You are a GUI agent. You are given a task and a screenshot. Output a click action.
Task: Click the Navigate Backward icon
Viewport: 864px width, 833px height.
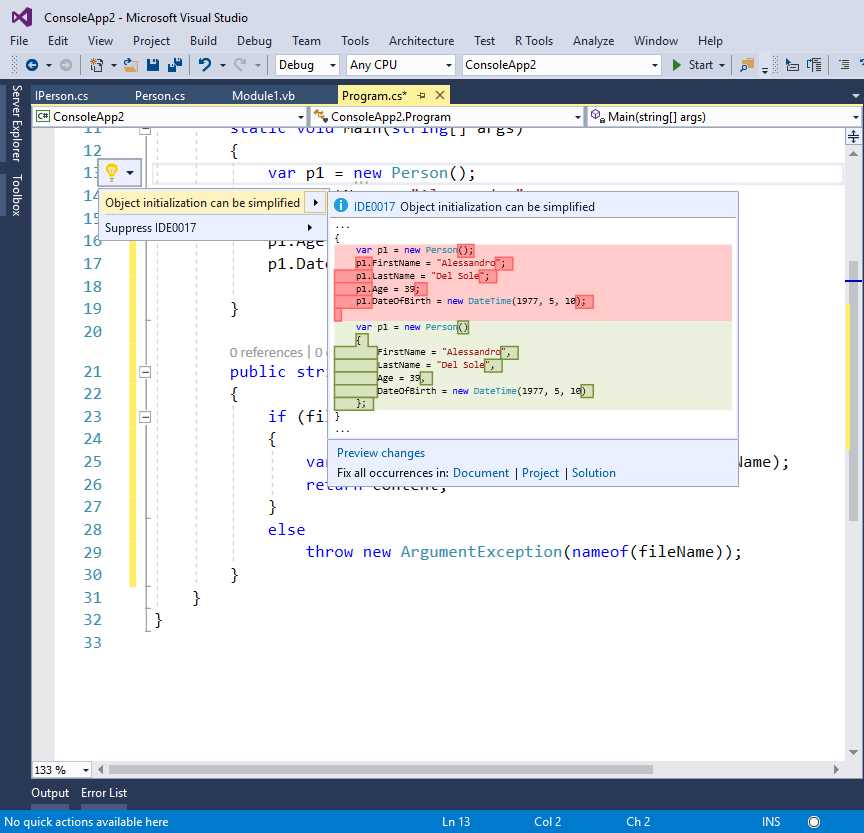[x=31, y=66]
